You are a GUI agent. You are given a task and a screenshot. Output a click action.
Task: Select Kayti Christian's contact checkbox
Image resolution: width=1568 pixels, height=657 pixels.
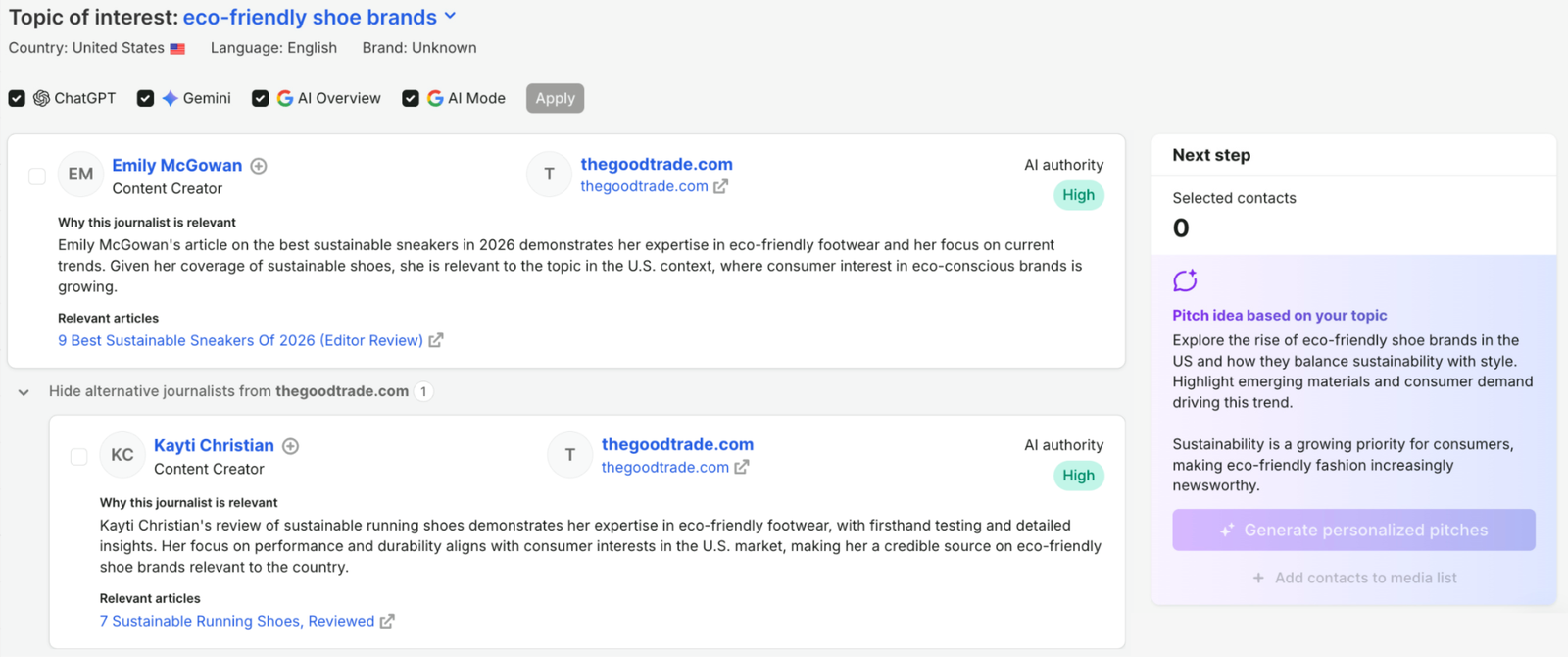tap(79, 457)
